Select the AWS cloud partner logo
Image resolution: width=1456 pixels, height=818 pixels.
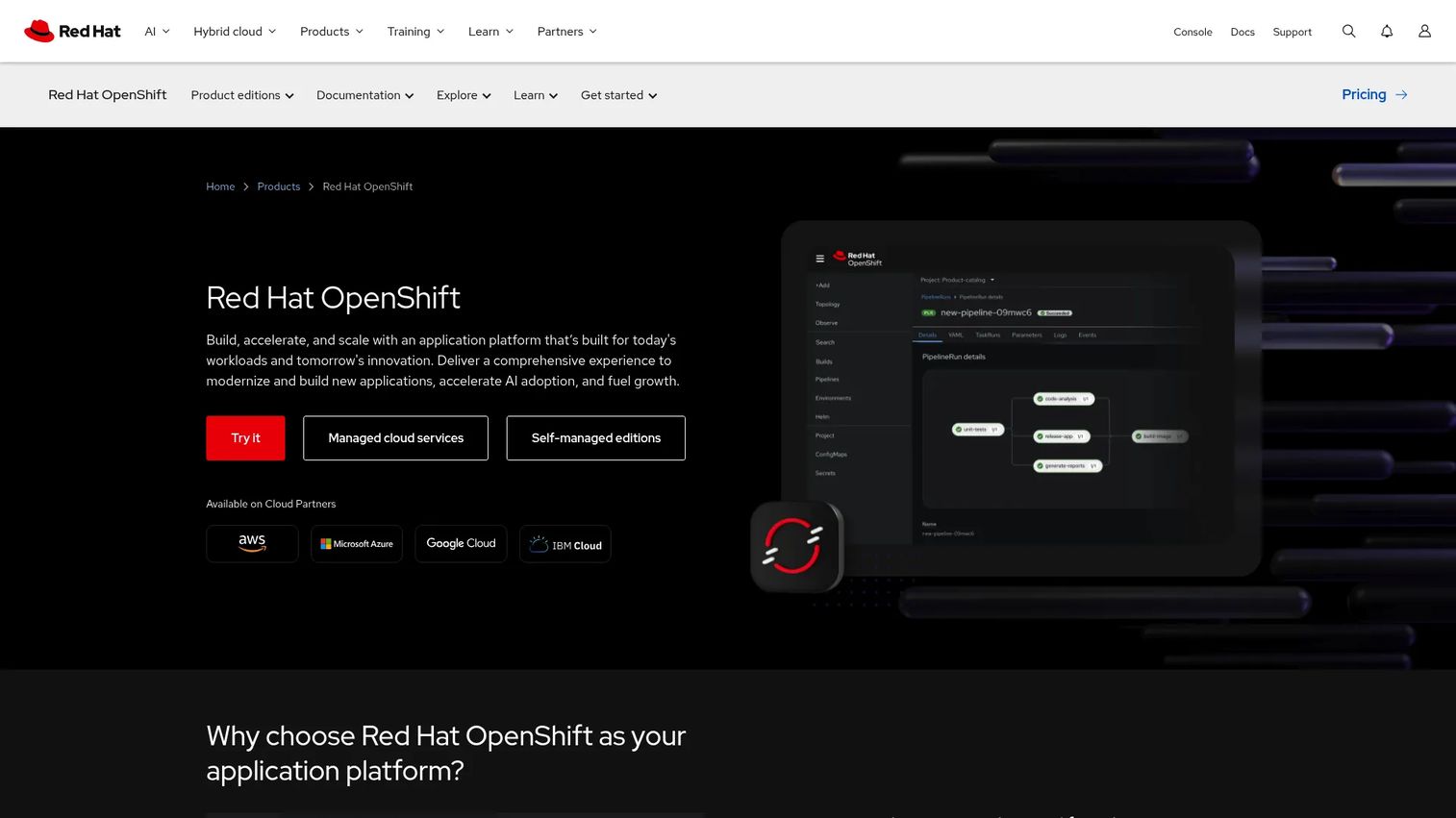pos(252,544)
